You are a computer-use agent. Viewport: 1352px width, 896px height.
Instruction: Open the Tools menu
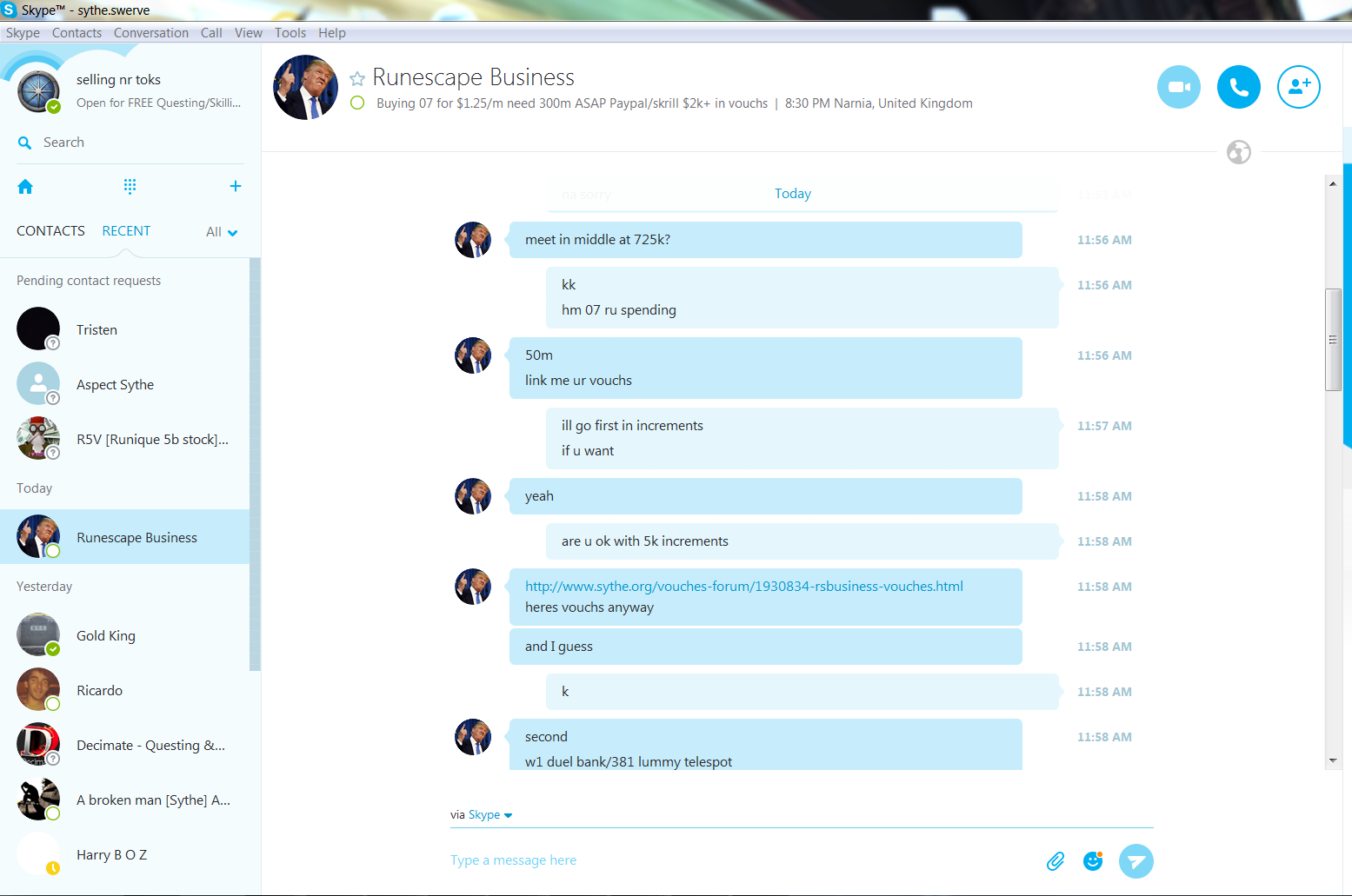(290, 33)
